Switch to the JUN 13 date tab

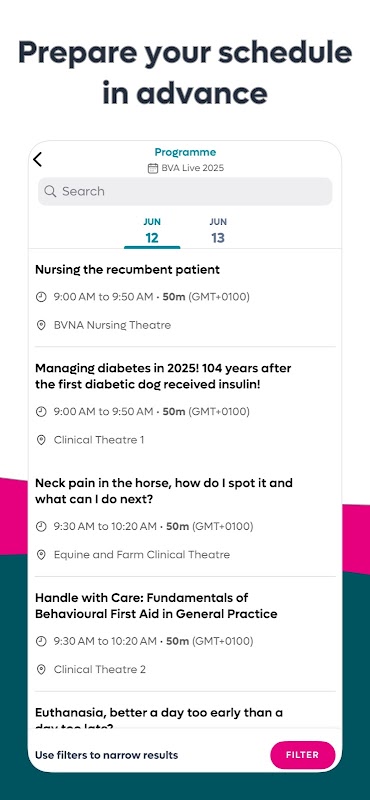[x=218, y=231]
